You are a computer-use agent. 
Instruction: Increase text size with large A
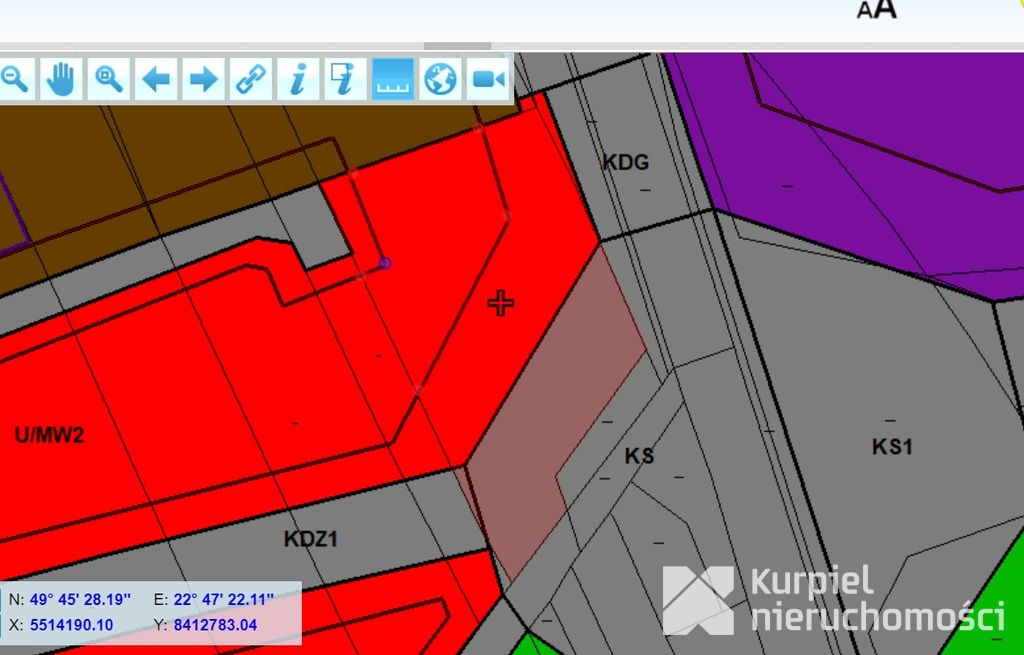click(886, 9)
